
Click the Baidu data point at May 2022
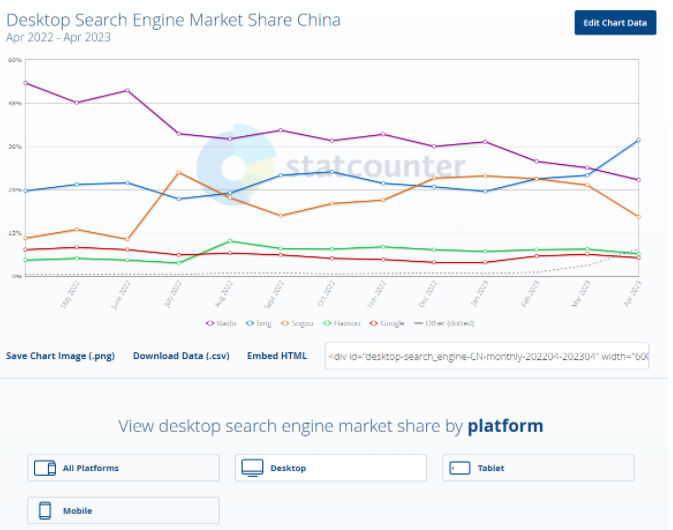click(77, 103)
